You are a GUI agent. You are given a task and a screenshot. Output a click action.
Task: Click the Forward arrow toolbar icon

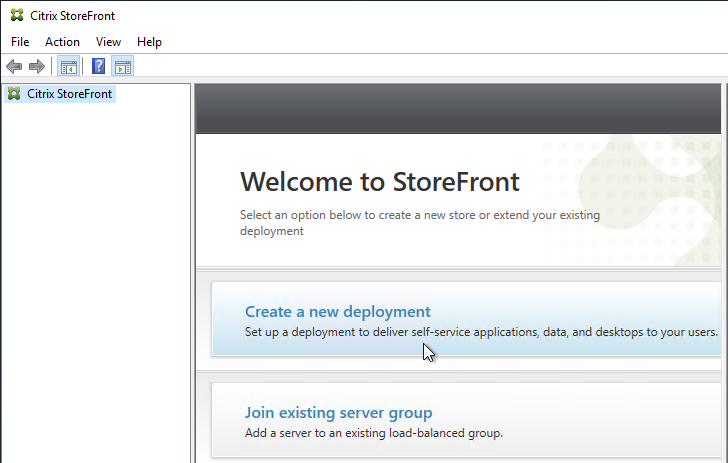[37, 66]
